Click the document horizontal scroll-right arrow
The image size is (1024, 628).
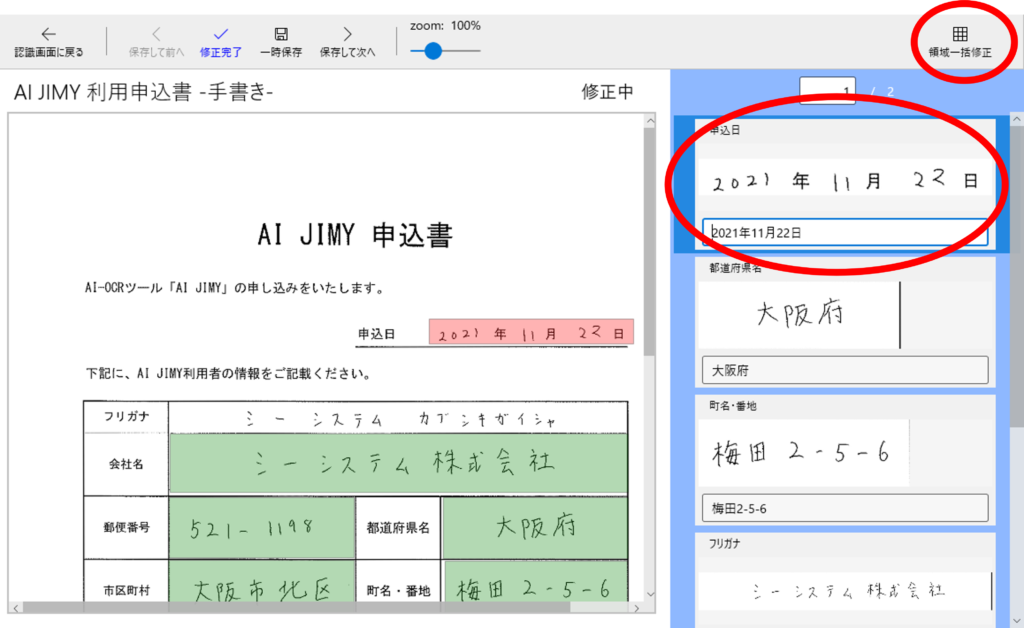(x=637, y=608)
